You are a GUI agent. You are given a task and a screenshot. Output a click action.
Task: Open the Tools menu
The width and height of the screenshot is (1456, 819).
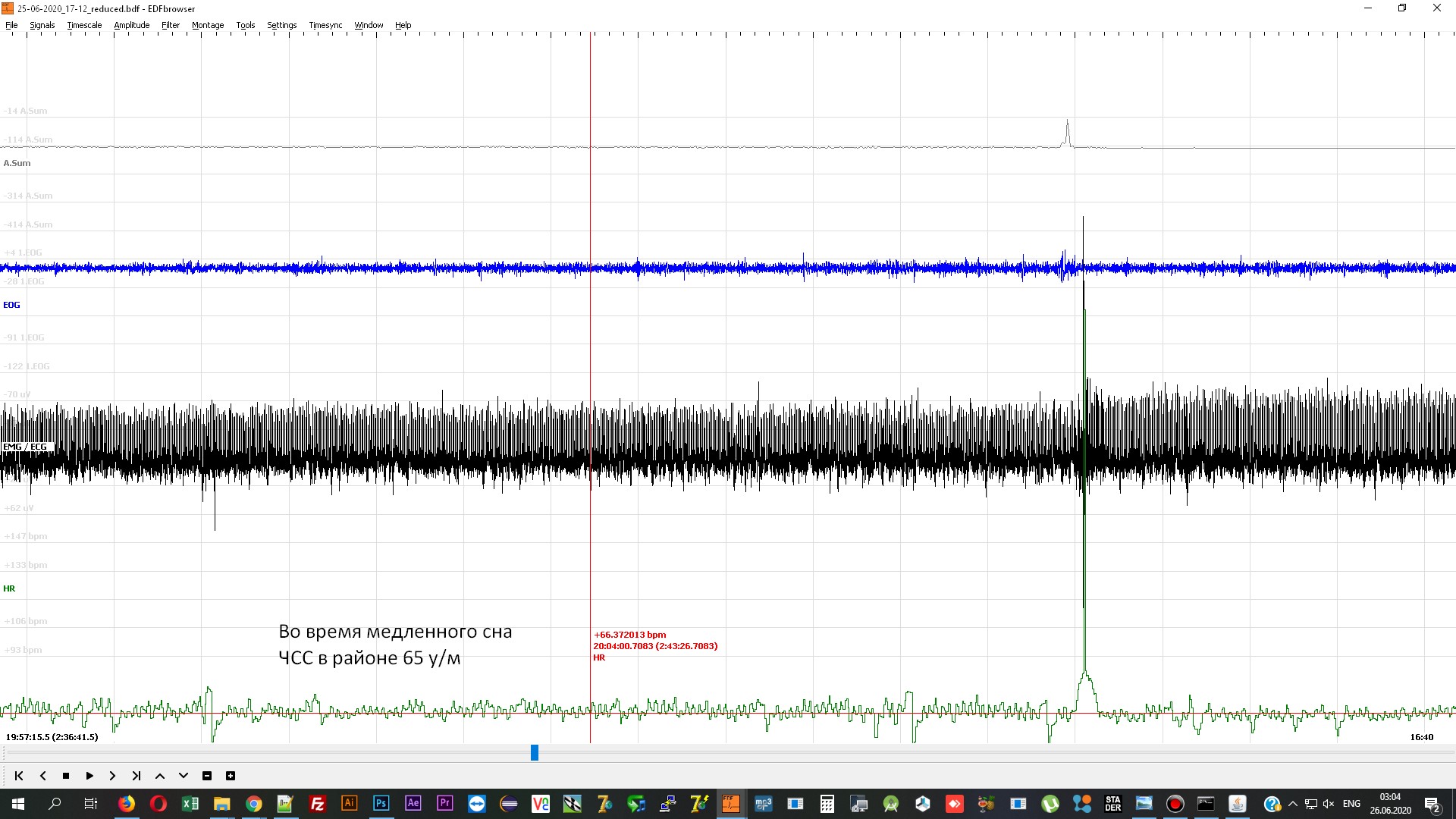246,25
